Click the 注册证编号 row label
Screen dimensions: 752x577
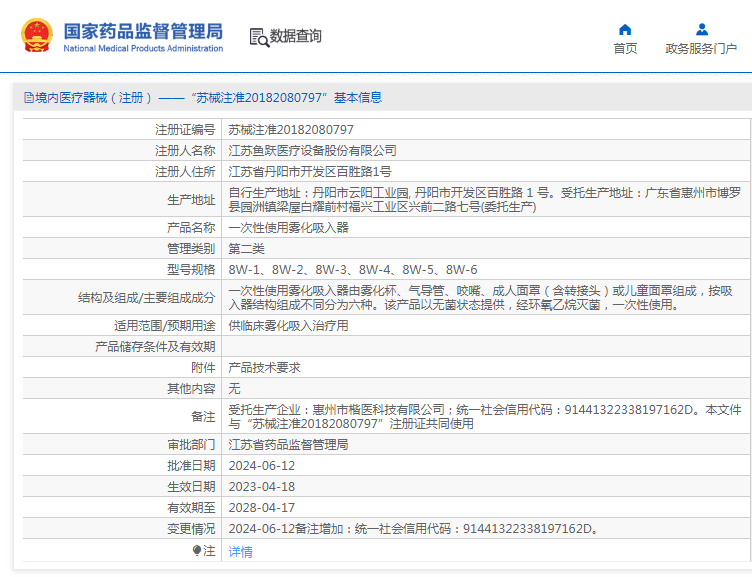pos(185,130)
